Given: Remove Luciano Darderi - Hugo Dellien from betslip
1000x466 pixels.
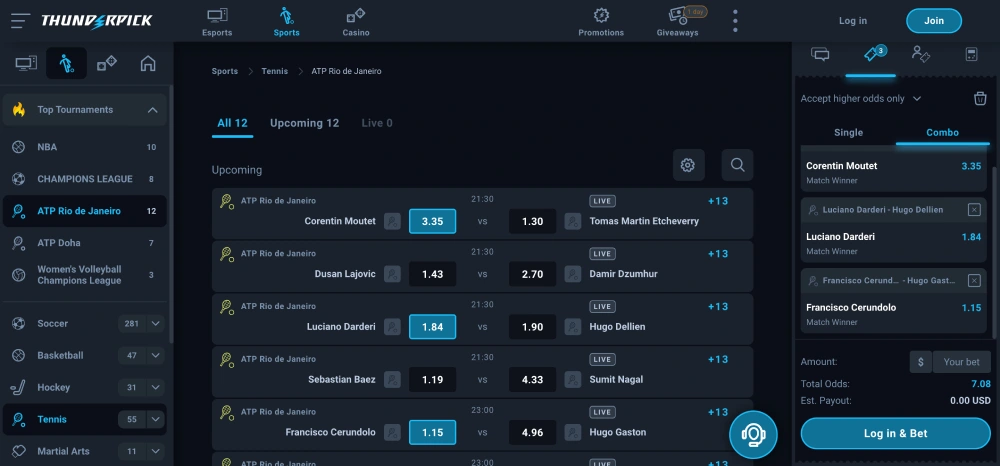Looking at the screenshot, I should [x=974, y=210].
